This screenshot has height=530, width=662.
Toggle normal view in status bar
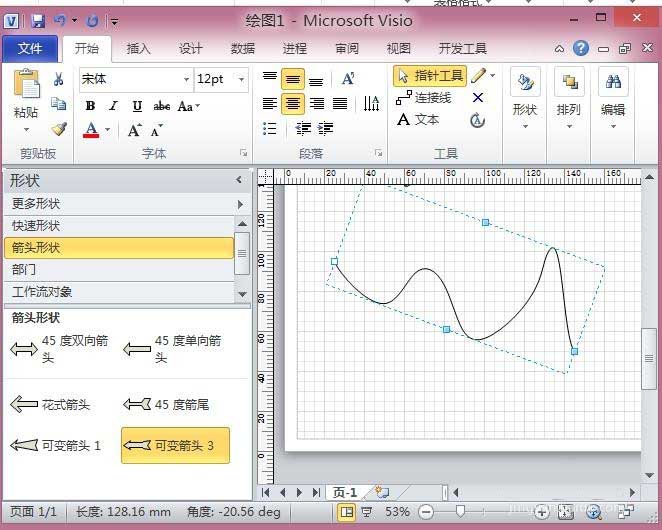click(x=347, y=512)
